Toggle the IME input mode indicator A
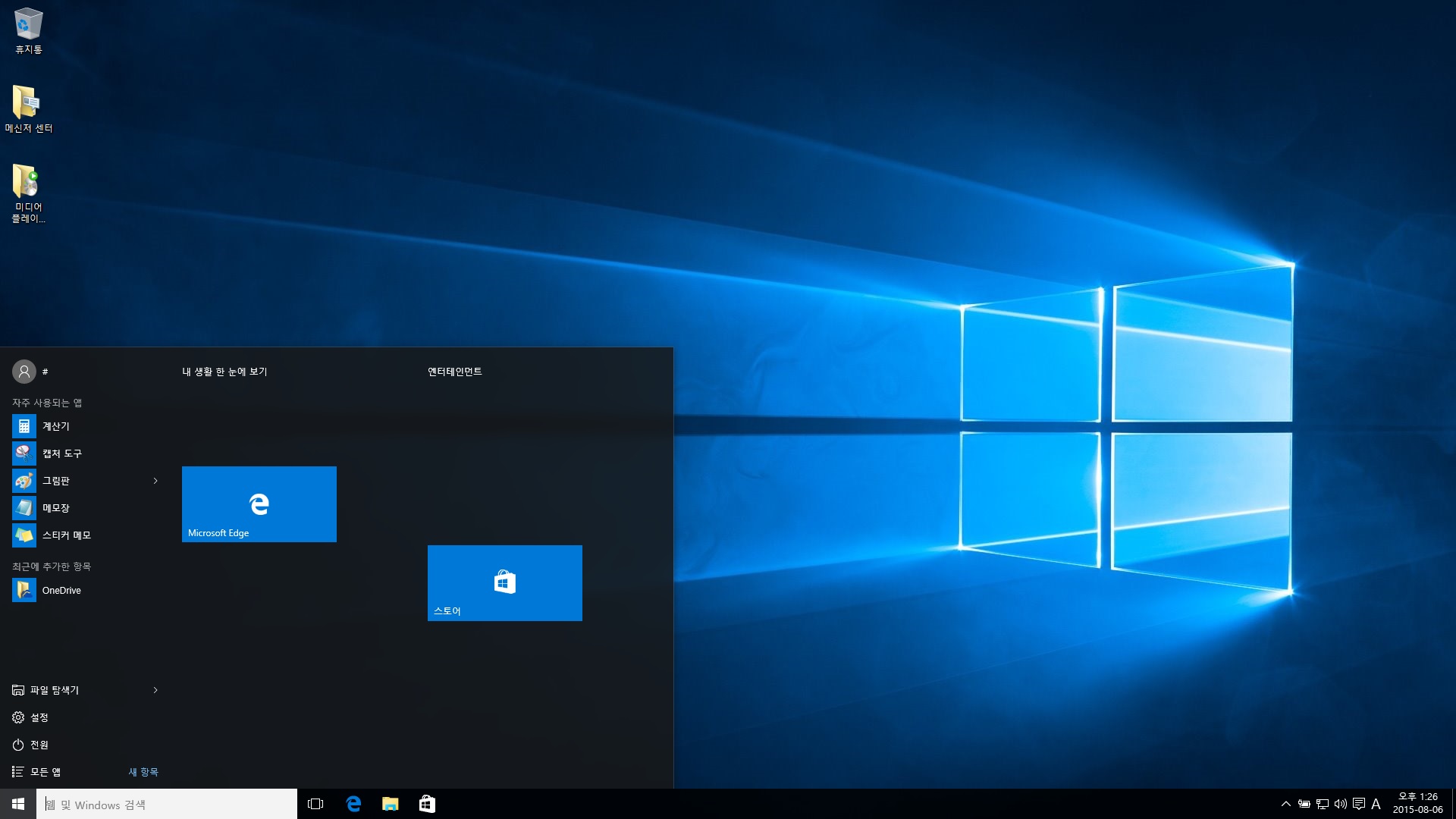This screenshot has width=1456, height=819. click(x=1376, y=804)
